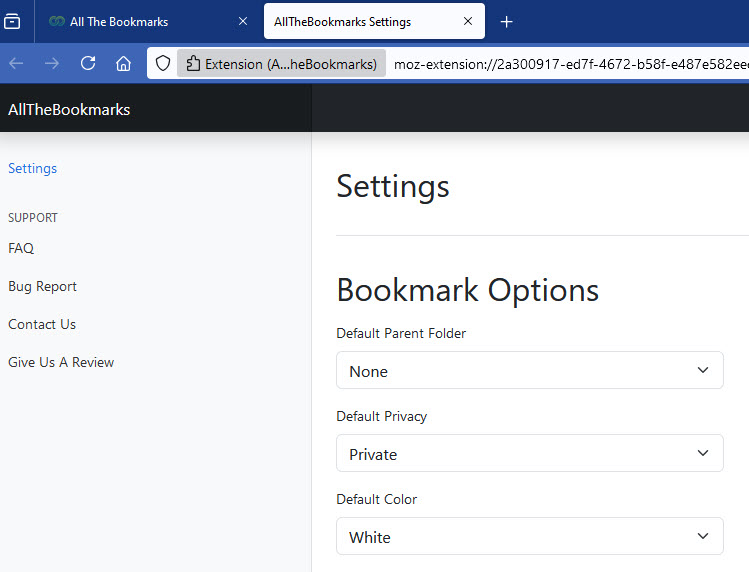
Task: Click the Extension (A...heBookmarks) identity badge
Action: coord(281,64)
